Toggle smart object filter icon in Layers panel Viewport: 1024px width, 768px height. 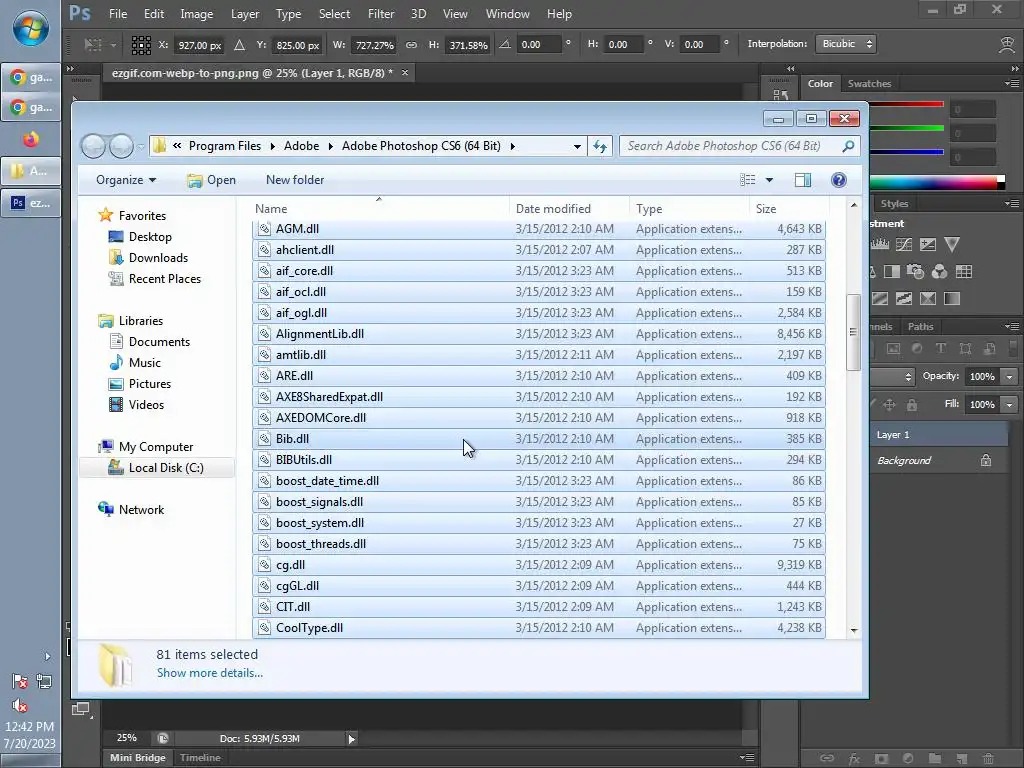[989, 349]
